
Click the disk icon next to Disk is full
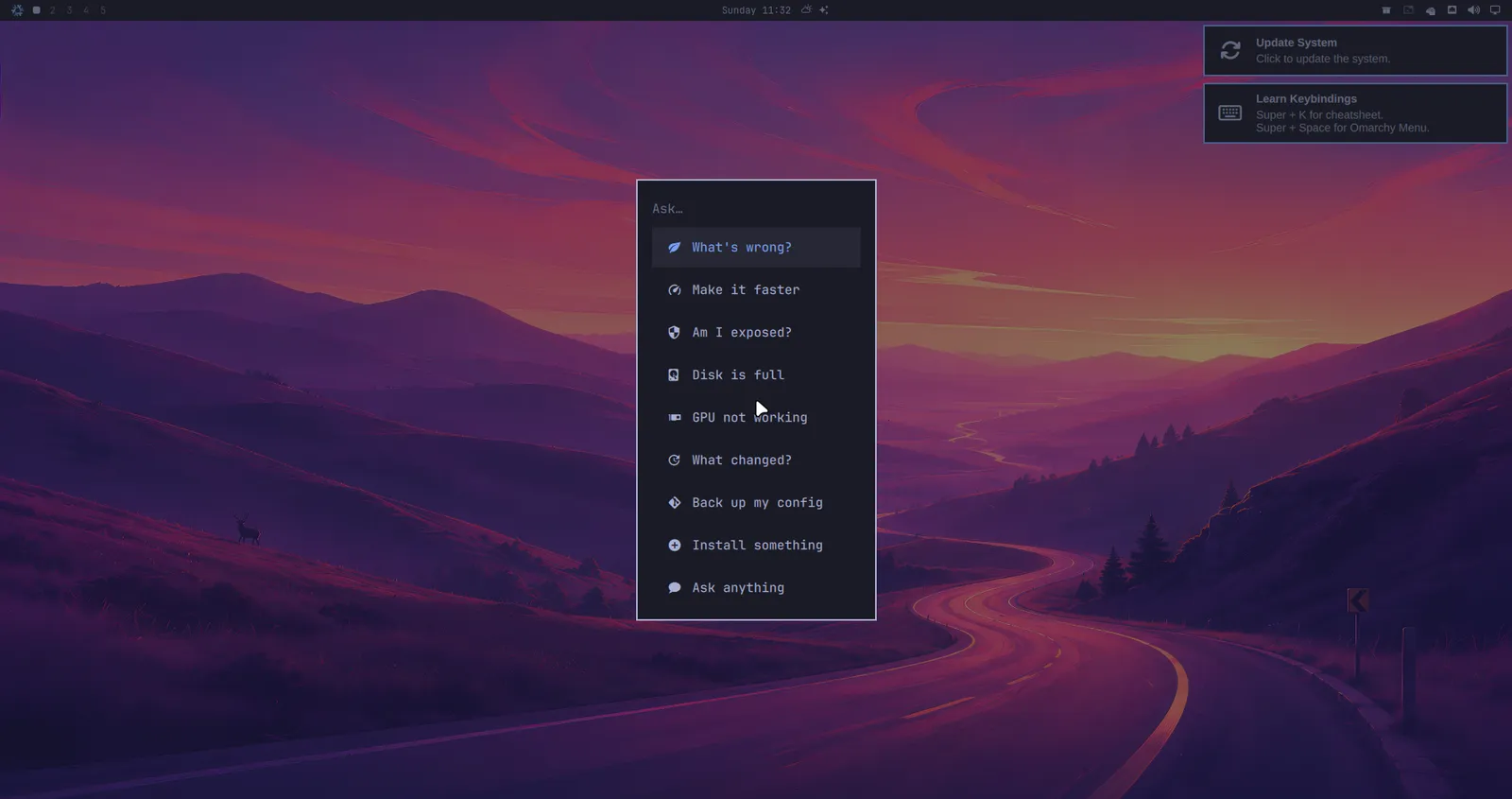click(x=674, y=375)
